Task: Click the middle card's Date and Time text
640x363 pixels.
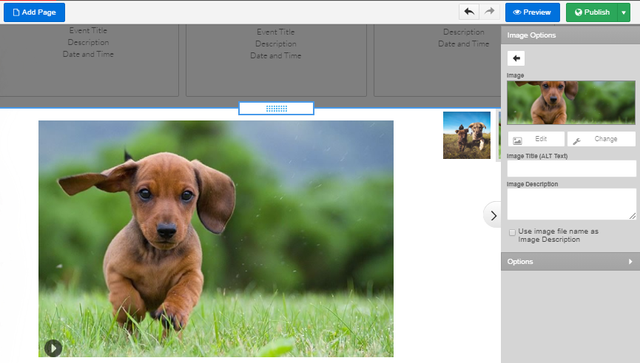Action: (276, 56)
